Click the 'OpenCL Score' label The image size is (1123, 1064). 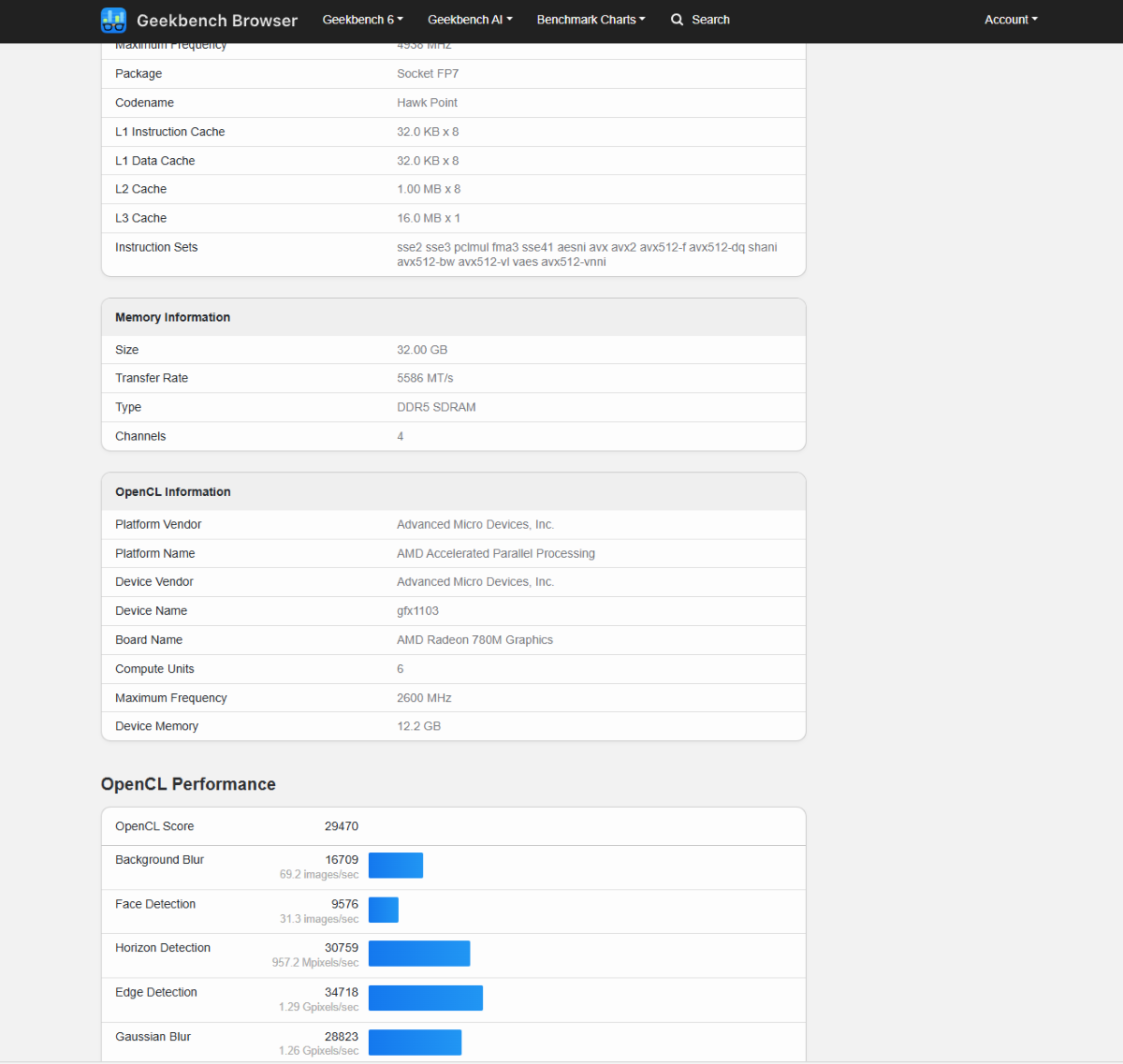[x=154, y=826]
